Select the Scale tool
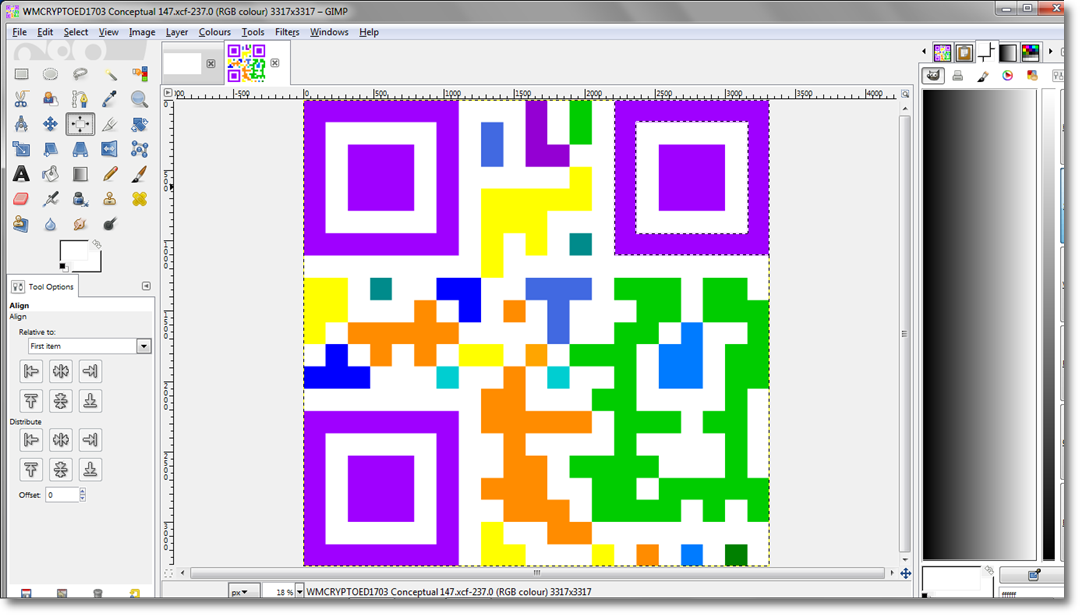Viewport: 1080px width, 615px height. tap(21, 149)
